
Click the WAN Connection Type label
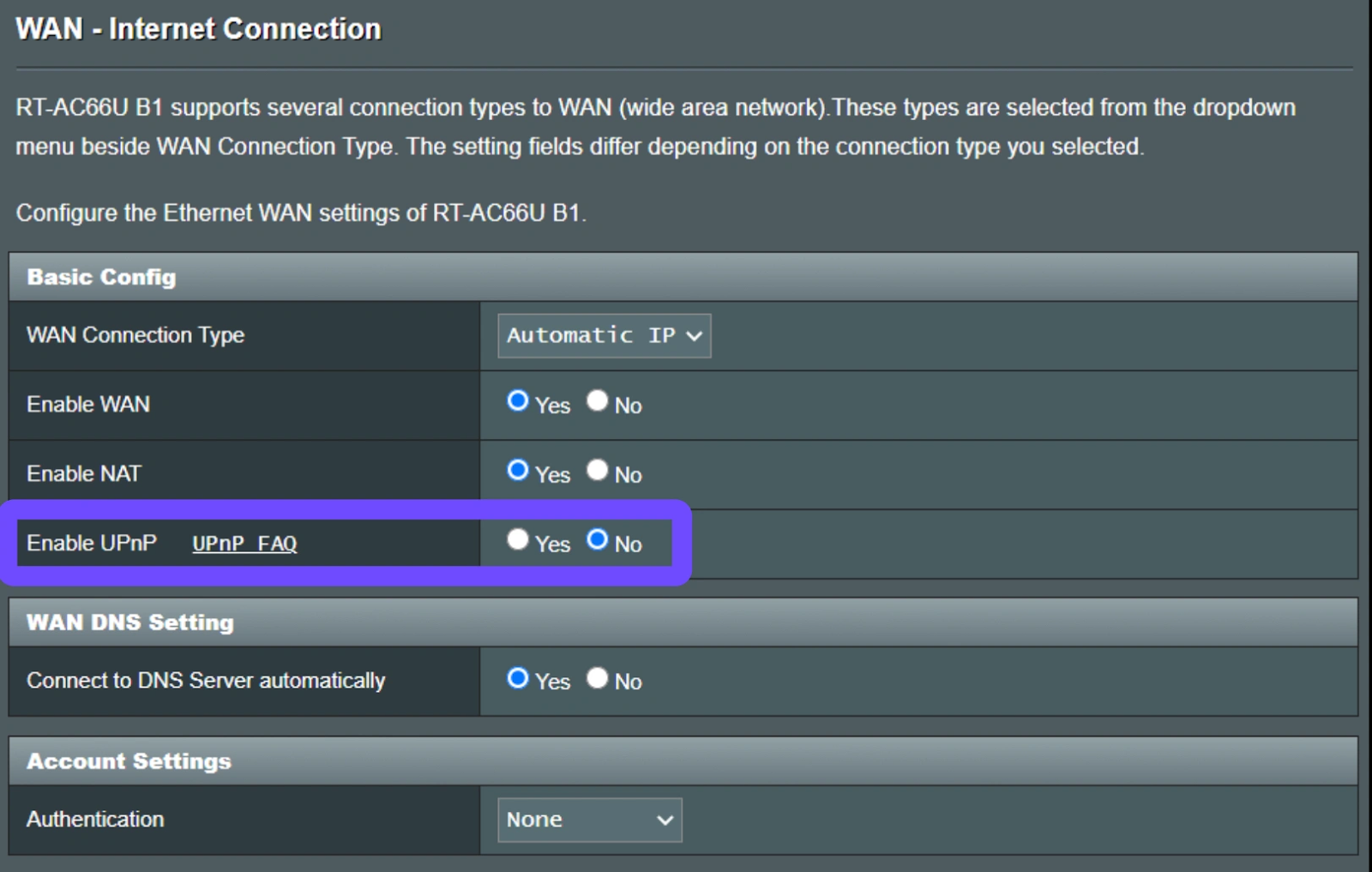tap(135, 335)
